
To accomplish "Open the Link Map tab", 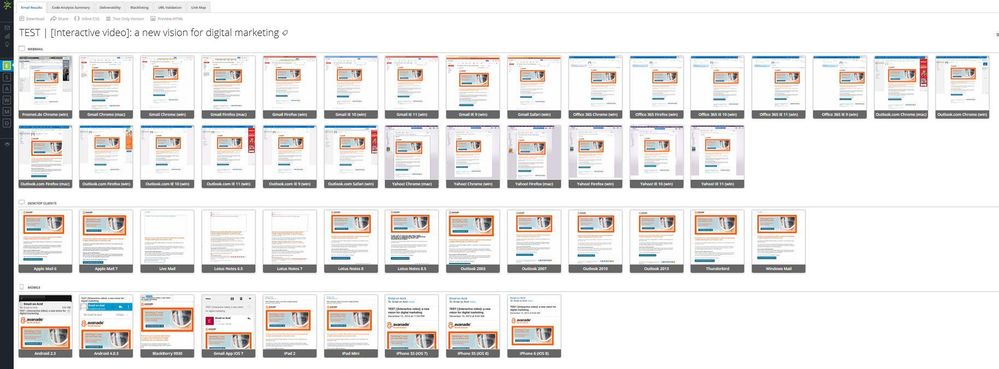I will click(x=198, y=8).
